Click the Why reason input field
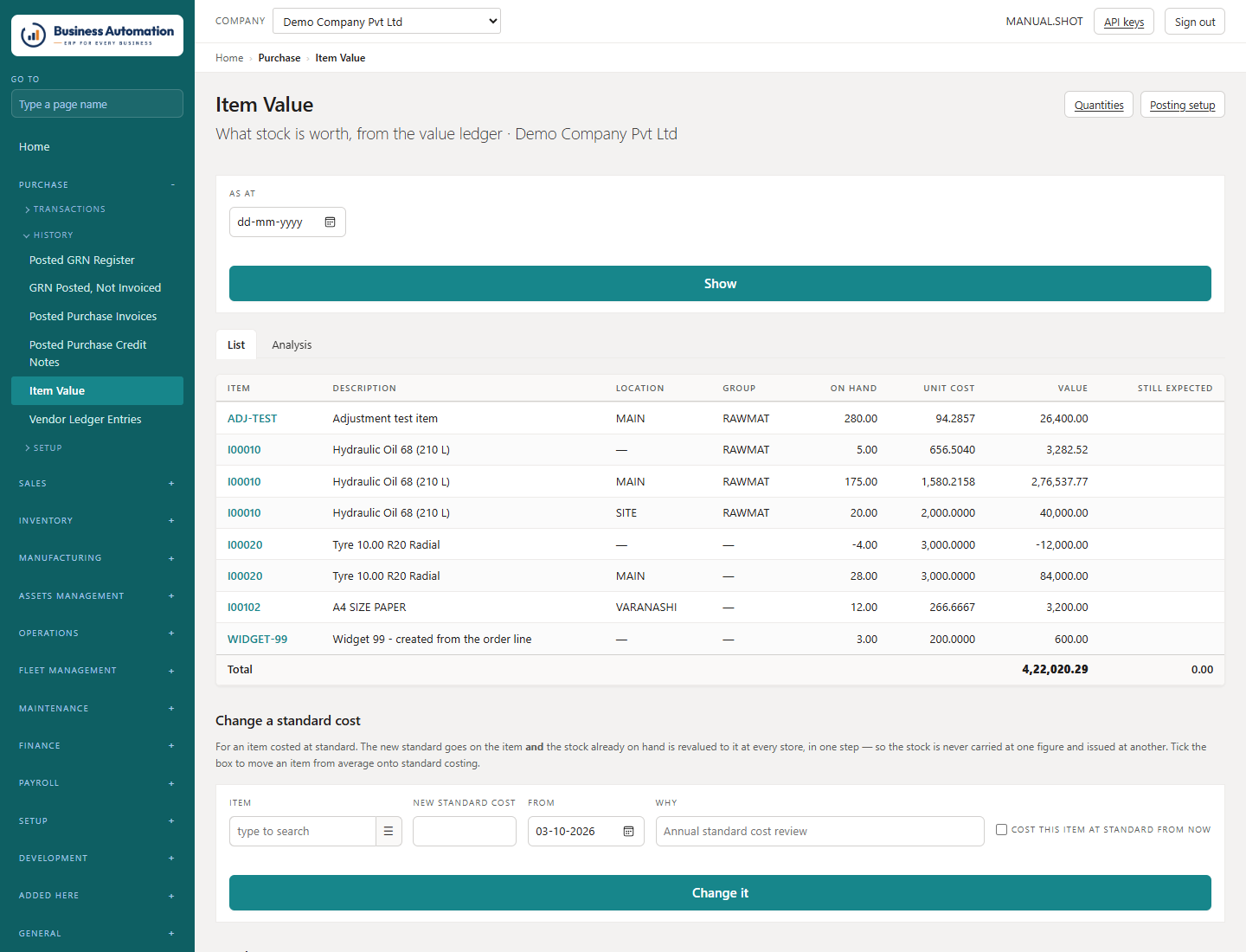The height and width of the screenshot is (952, 1246). [820, 832]
